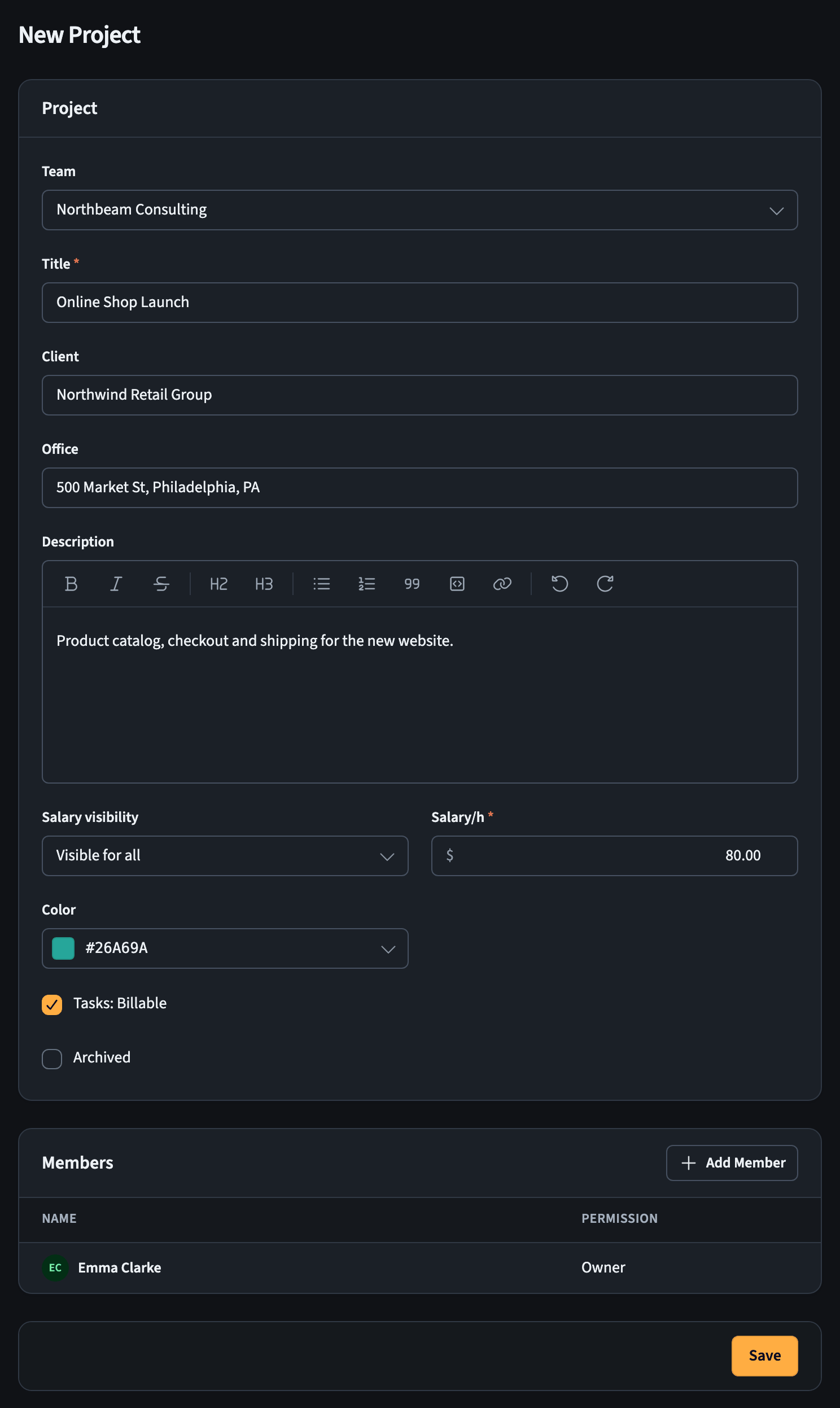Focus the Office address field

coord(420,488)
